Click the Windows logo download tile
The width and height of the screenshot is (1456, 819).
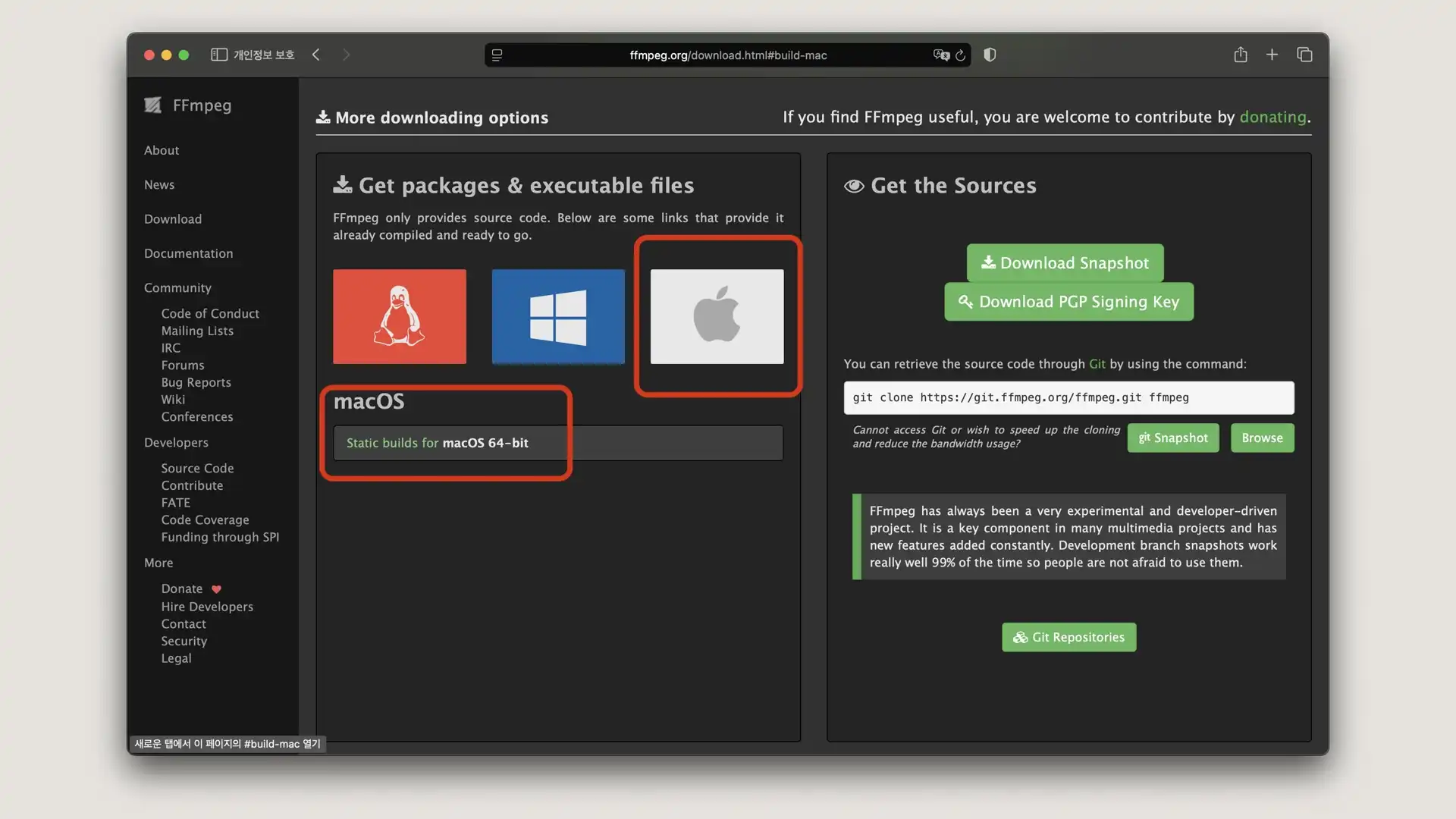click(558, 316)
